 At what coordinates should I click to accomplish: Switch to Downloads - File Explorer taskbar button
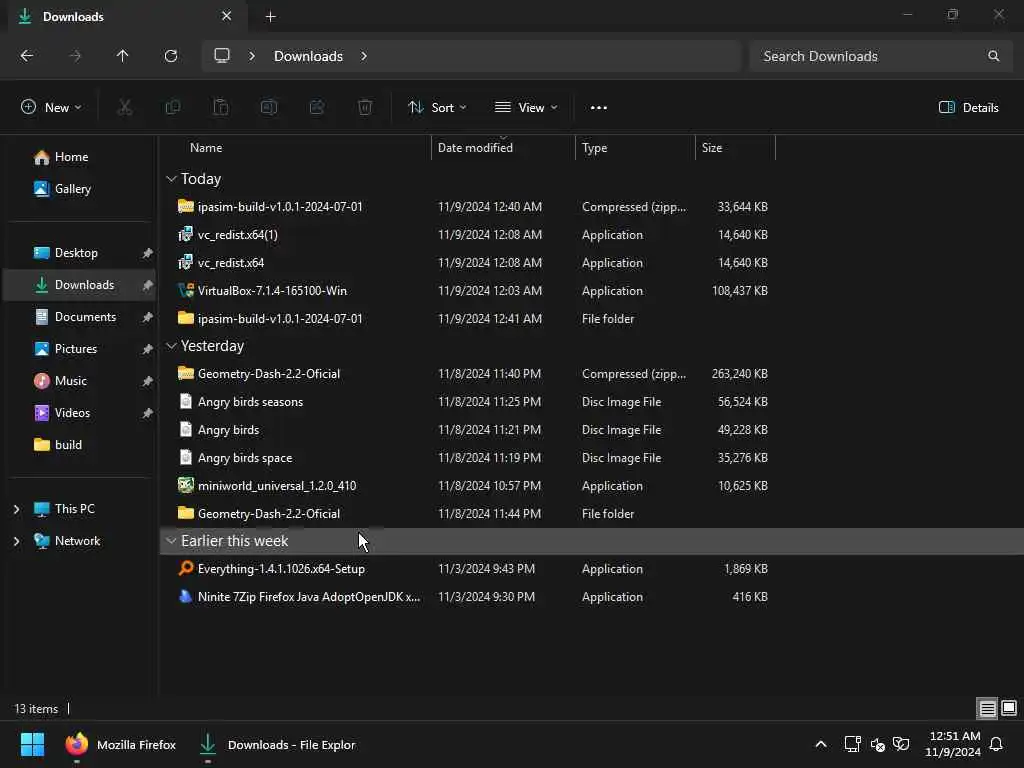click(277, 744)
